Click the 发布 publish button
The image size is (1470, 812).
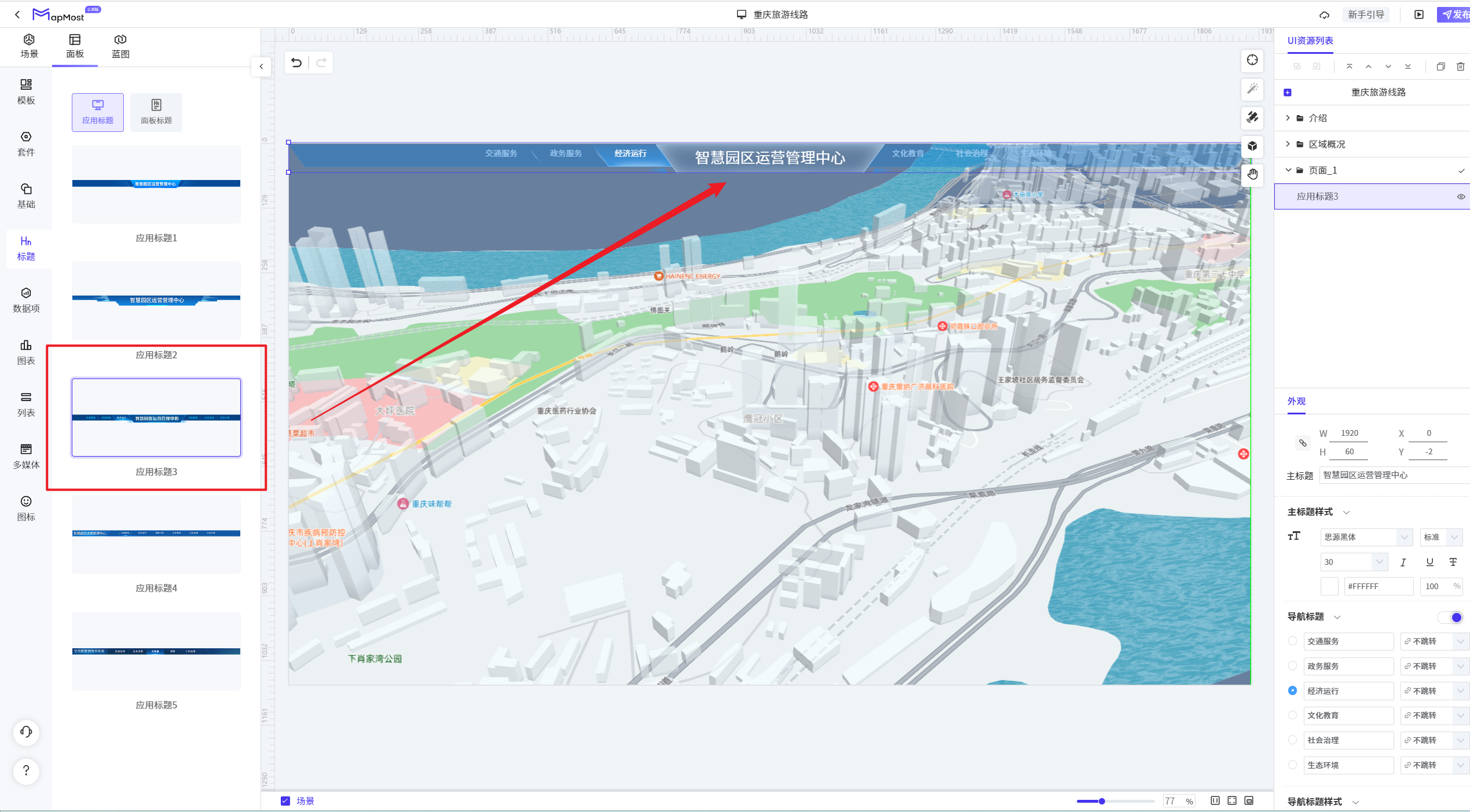(x=1454, y=14)
